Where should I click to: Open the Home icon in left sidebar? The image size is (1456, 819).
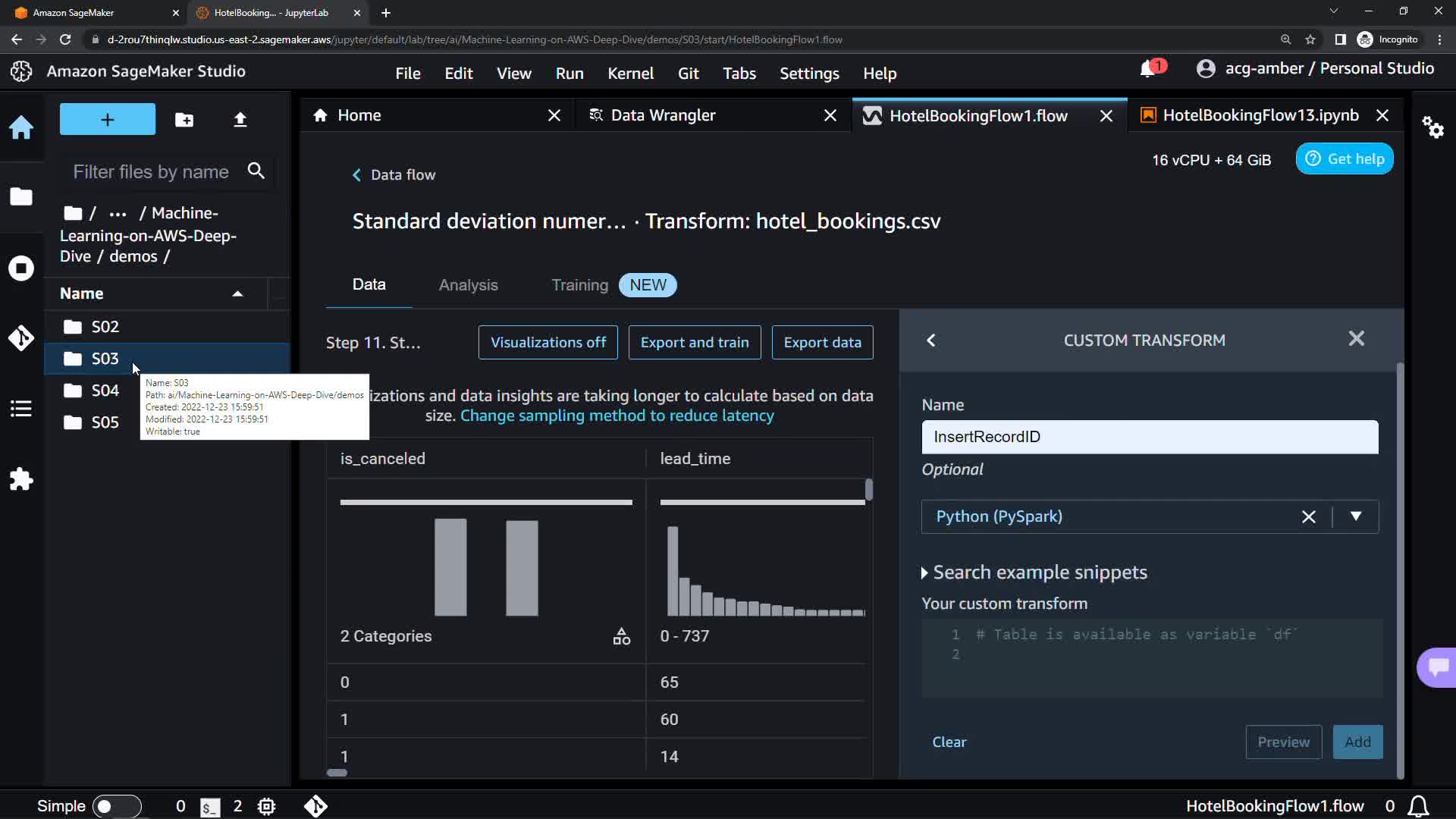[21, 127]
